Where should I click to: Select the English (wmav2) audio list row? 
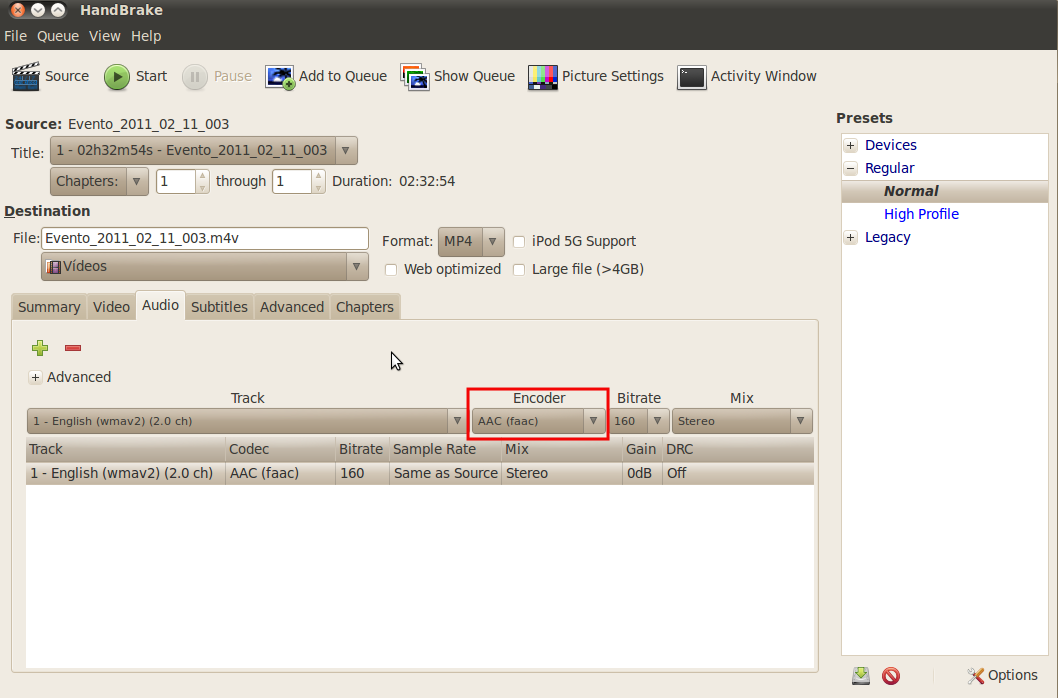(420, 473)
